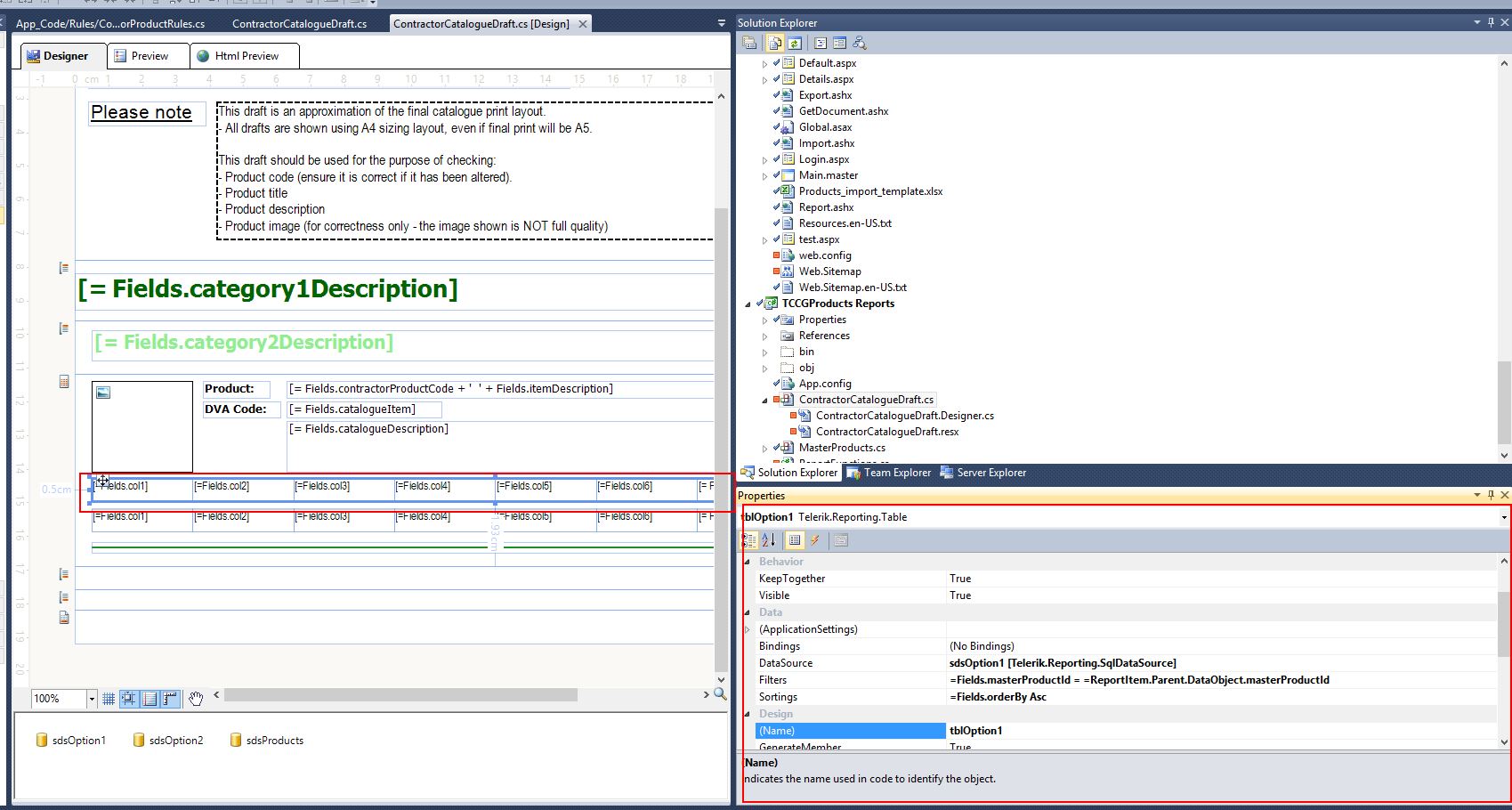Expand the Default.aspx tree node

click(x=764, y=64)
